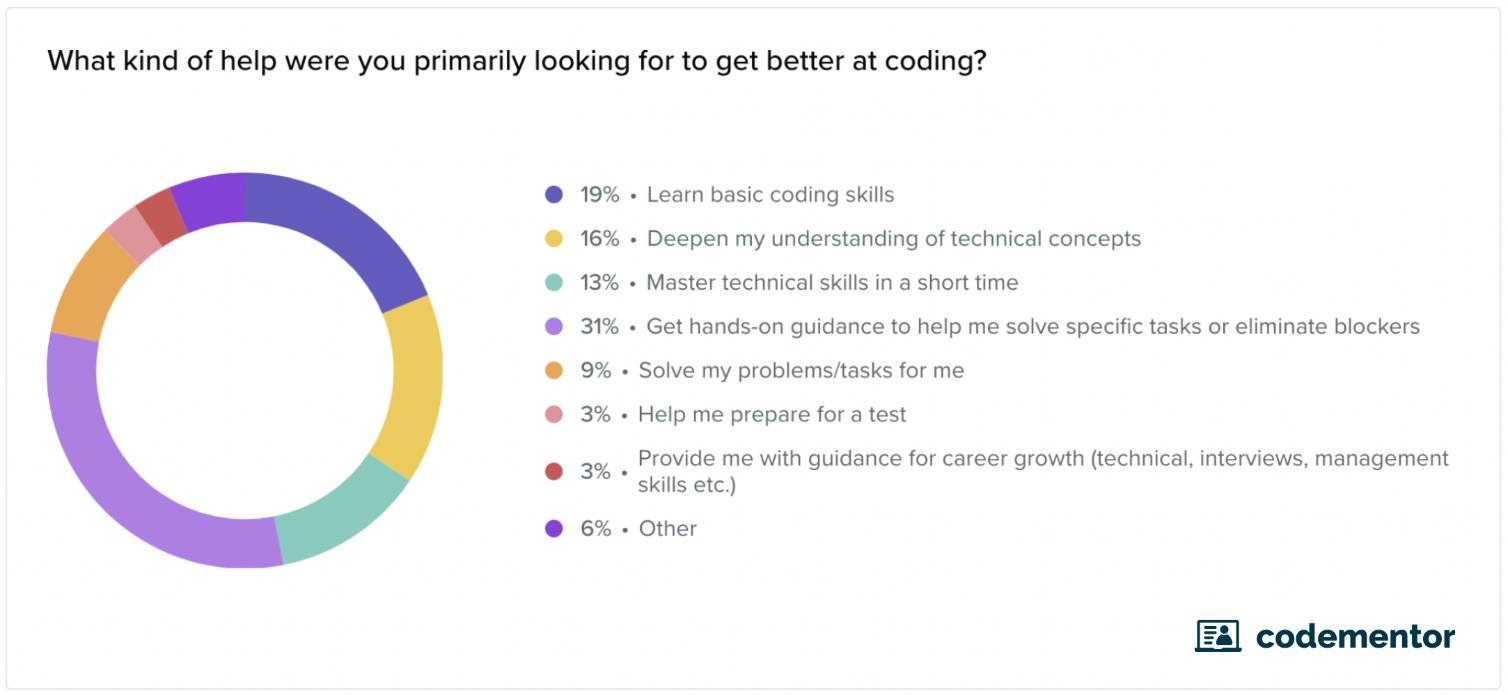Click the yellow 16% donut segment
Viewport: 1508px width, 695px height.
click(413, 385)
